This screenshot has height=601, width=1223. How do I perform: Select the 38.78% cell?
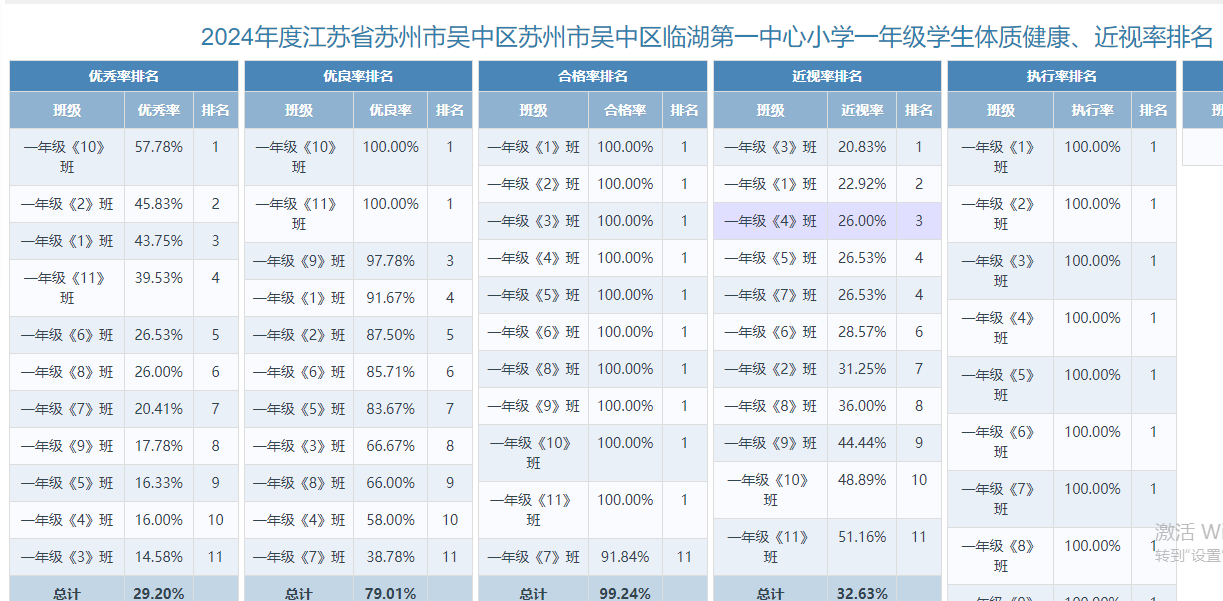click(390, 557)
